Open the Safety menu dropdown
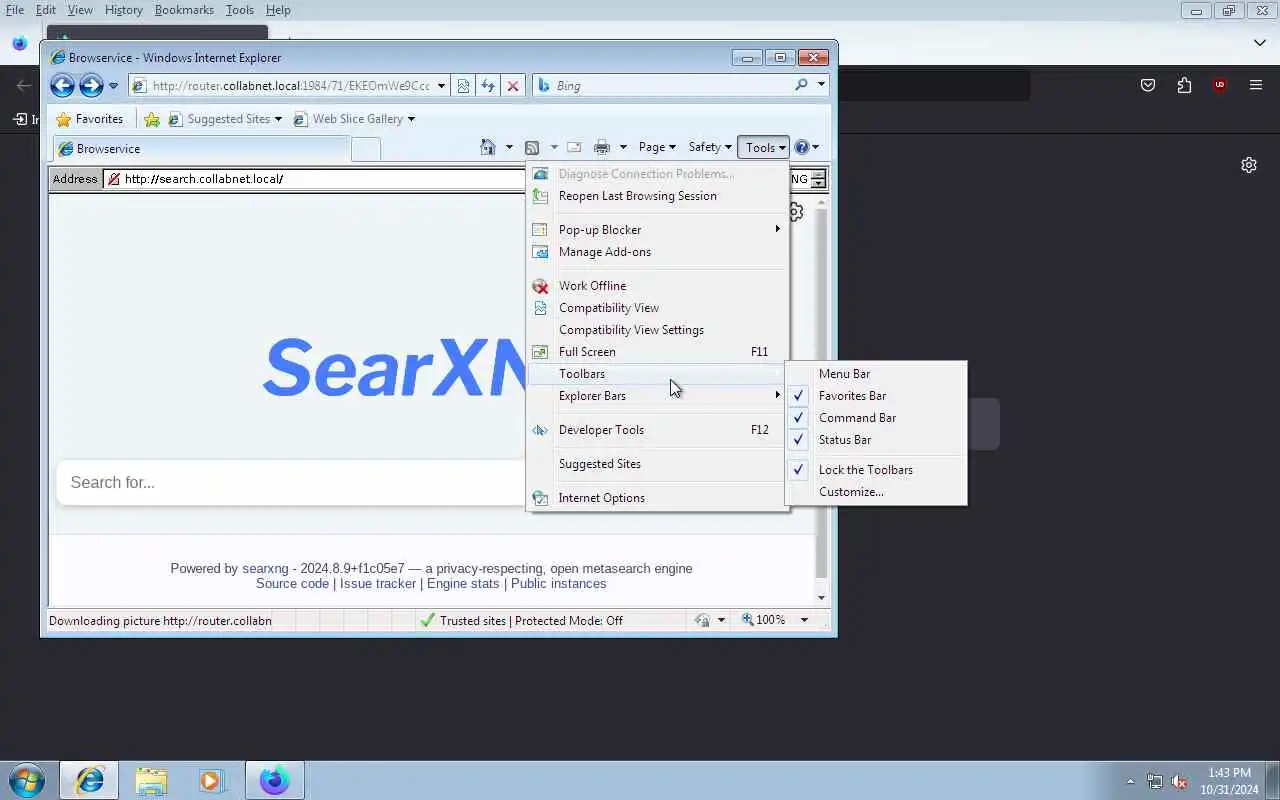The width and height of the screenshot is (1280, 800). [x=710, y=147]
